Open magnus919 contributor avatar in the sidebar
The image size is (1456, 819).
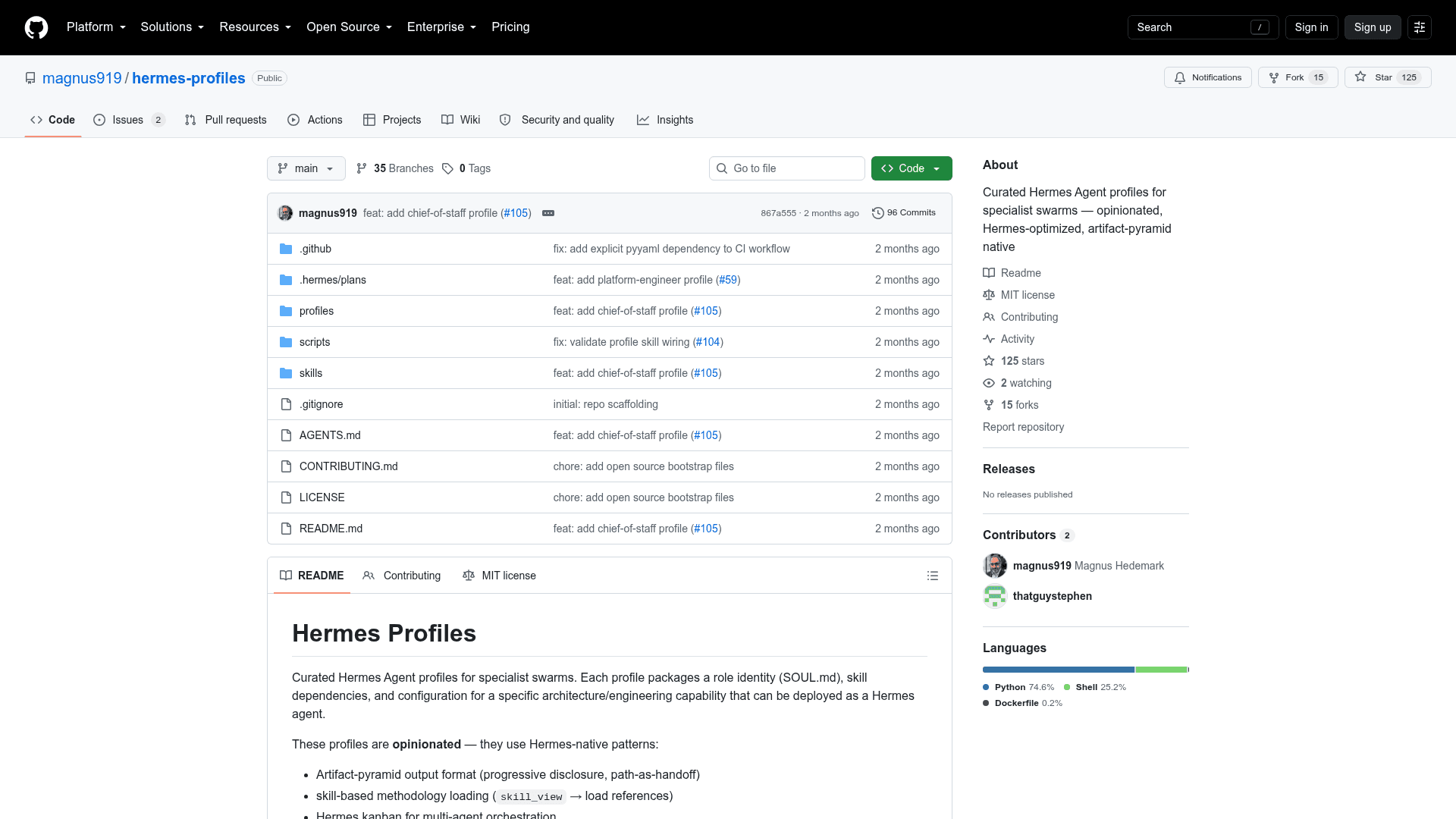point(995,566)
